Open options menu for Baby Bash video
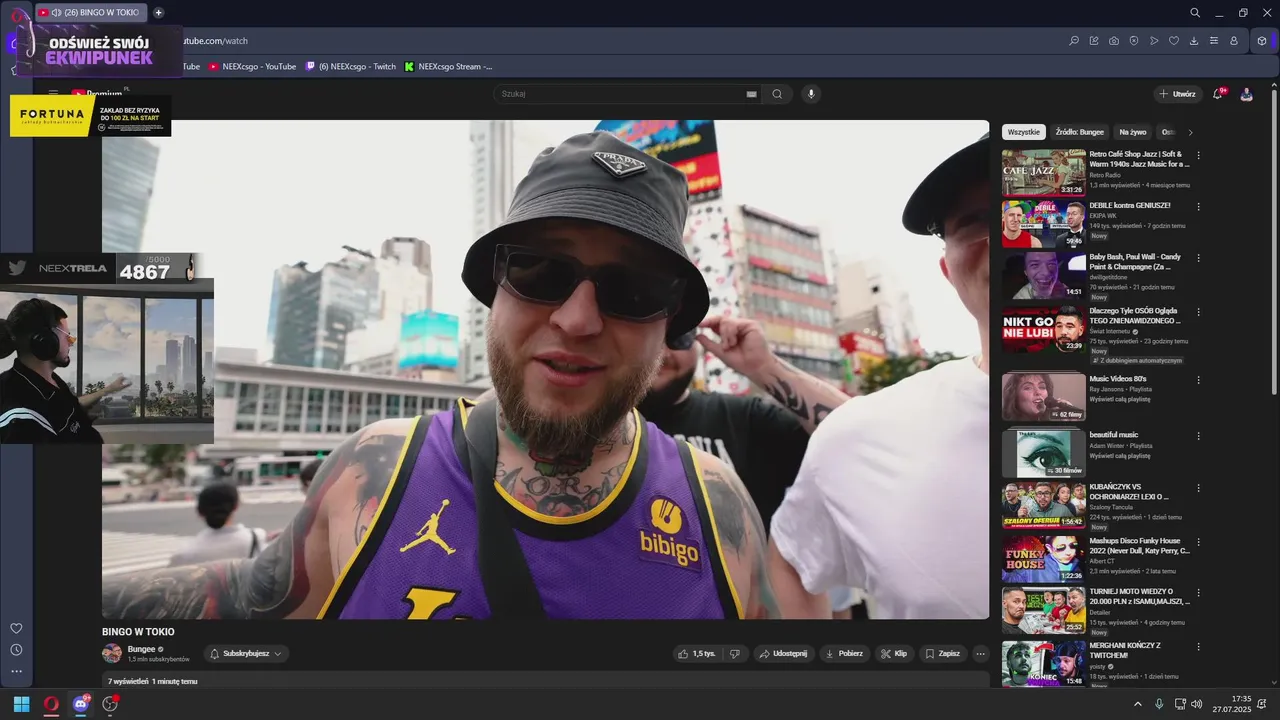 [1198, 258]
